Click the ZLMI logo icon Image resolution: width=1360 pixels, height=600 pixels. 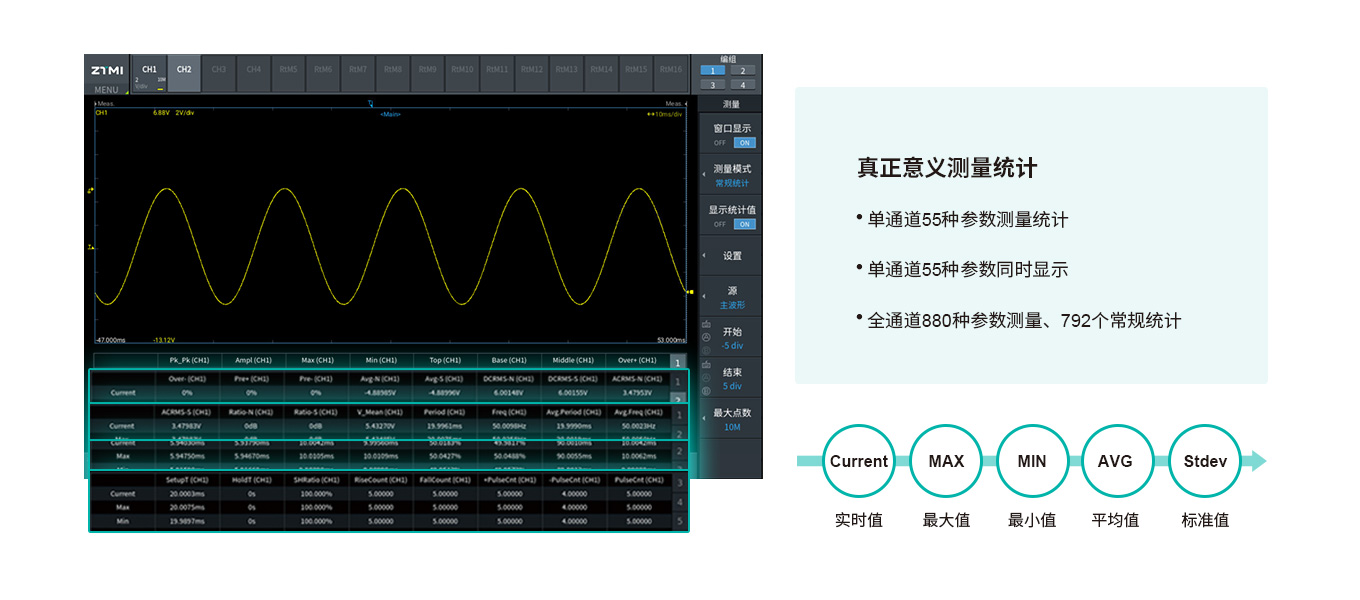pos(107,71)
